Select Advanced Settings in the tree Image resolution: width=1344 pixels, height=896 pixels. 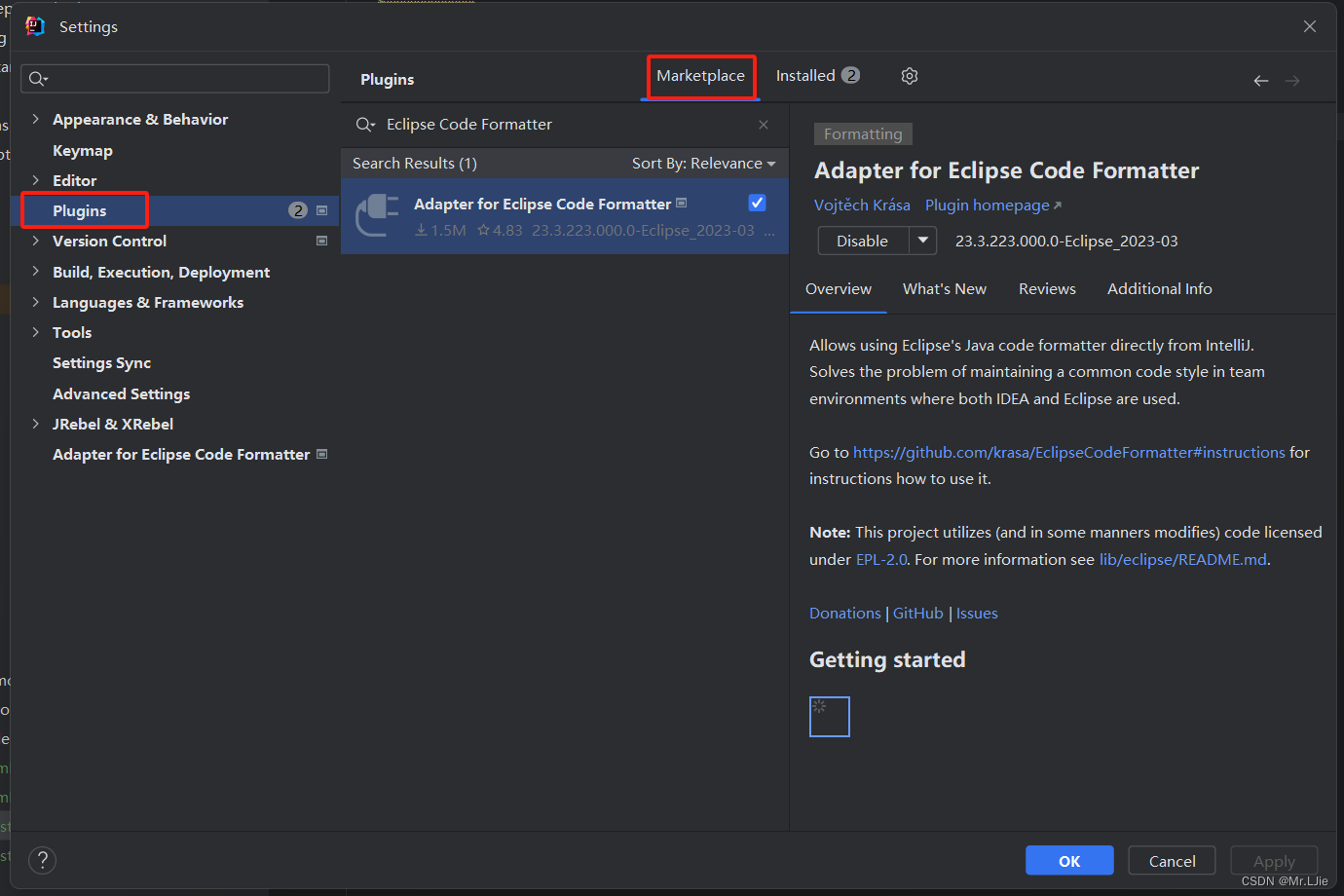pos(121,393)
